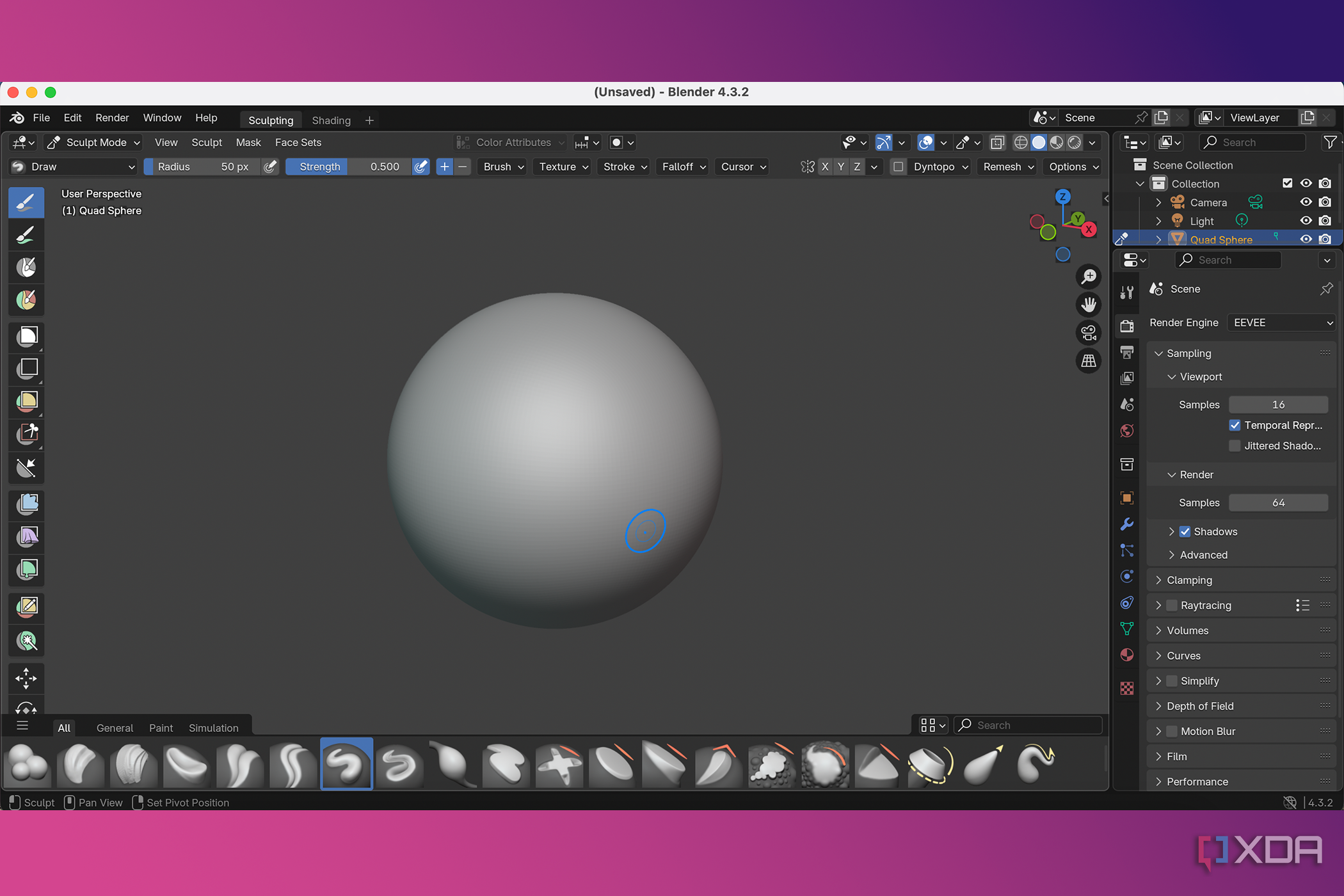The height and width of the screenshot is (896, 1344).
Task: Hide the Light in viewport
Action: tap(1306, 221)
